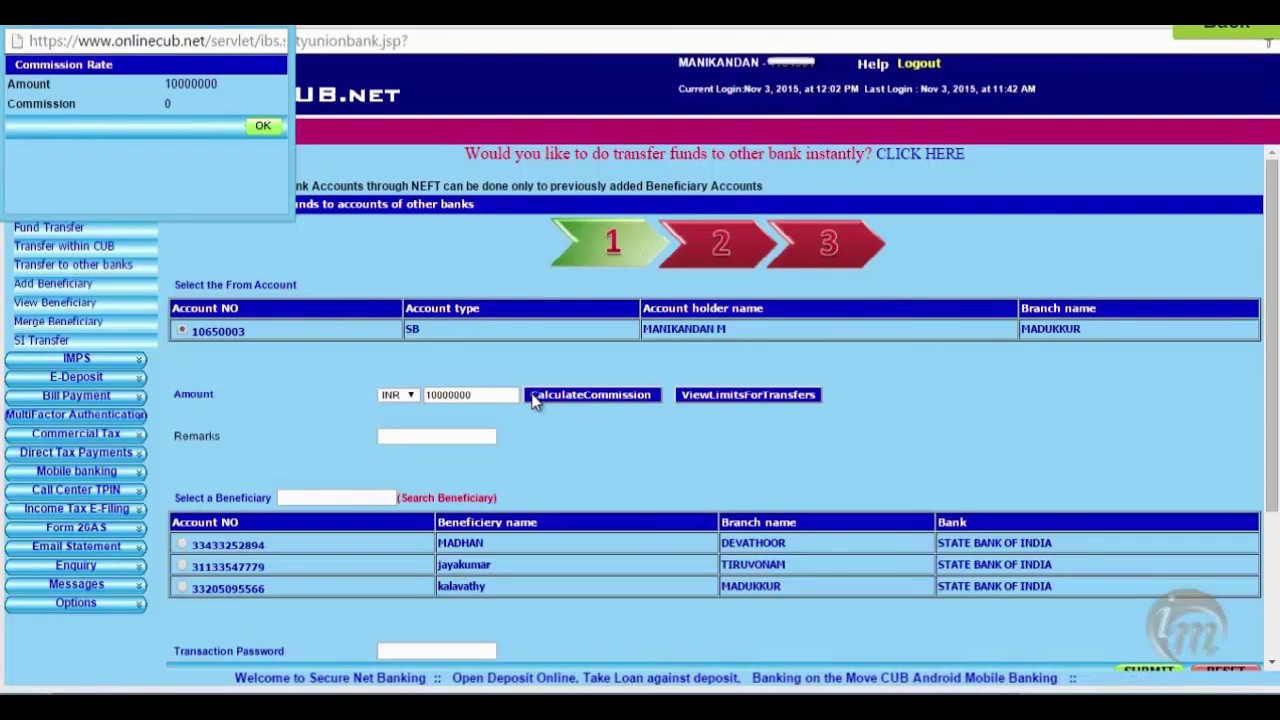This screenshot has width=1280, height=720.
Task: Click beneficiary name MADHAN
Action: tap(461, 543)
